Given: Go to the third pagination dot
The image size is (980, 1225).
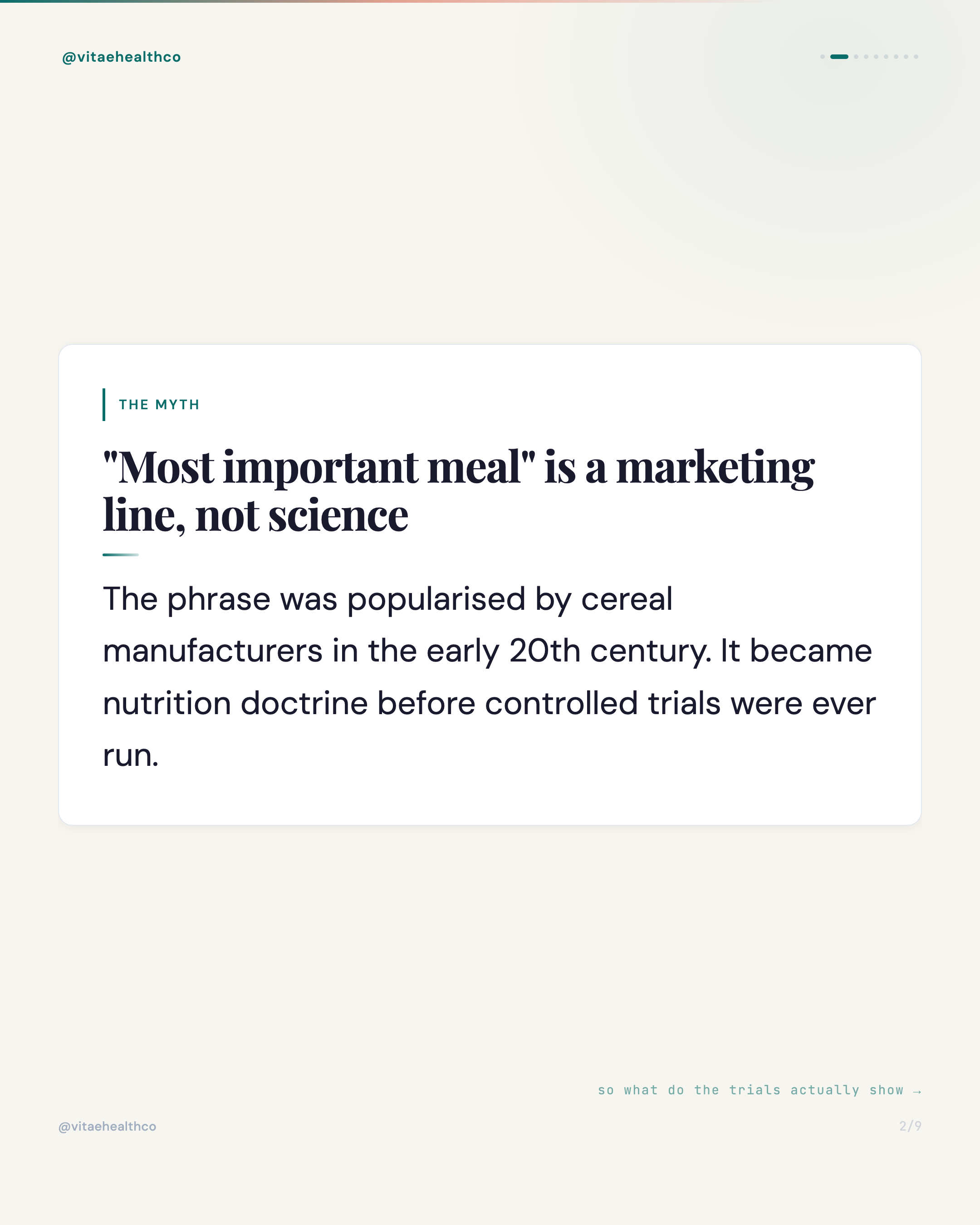Looking at the screenshot, I should 856,57.
